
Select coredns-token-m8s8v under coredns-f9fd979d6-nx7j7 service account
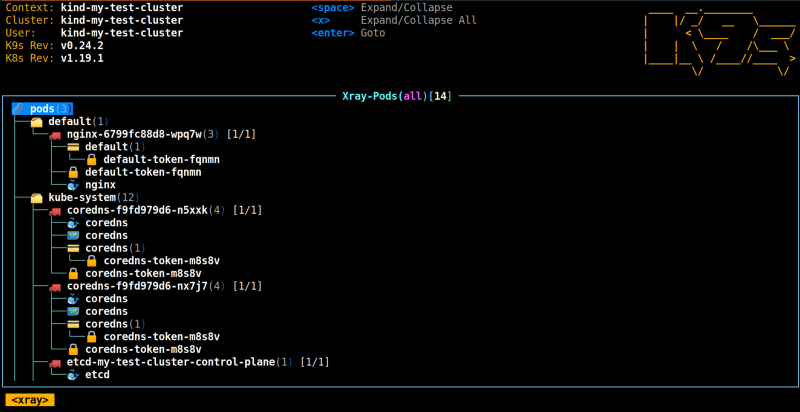(x=162, y=337)
